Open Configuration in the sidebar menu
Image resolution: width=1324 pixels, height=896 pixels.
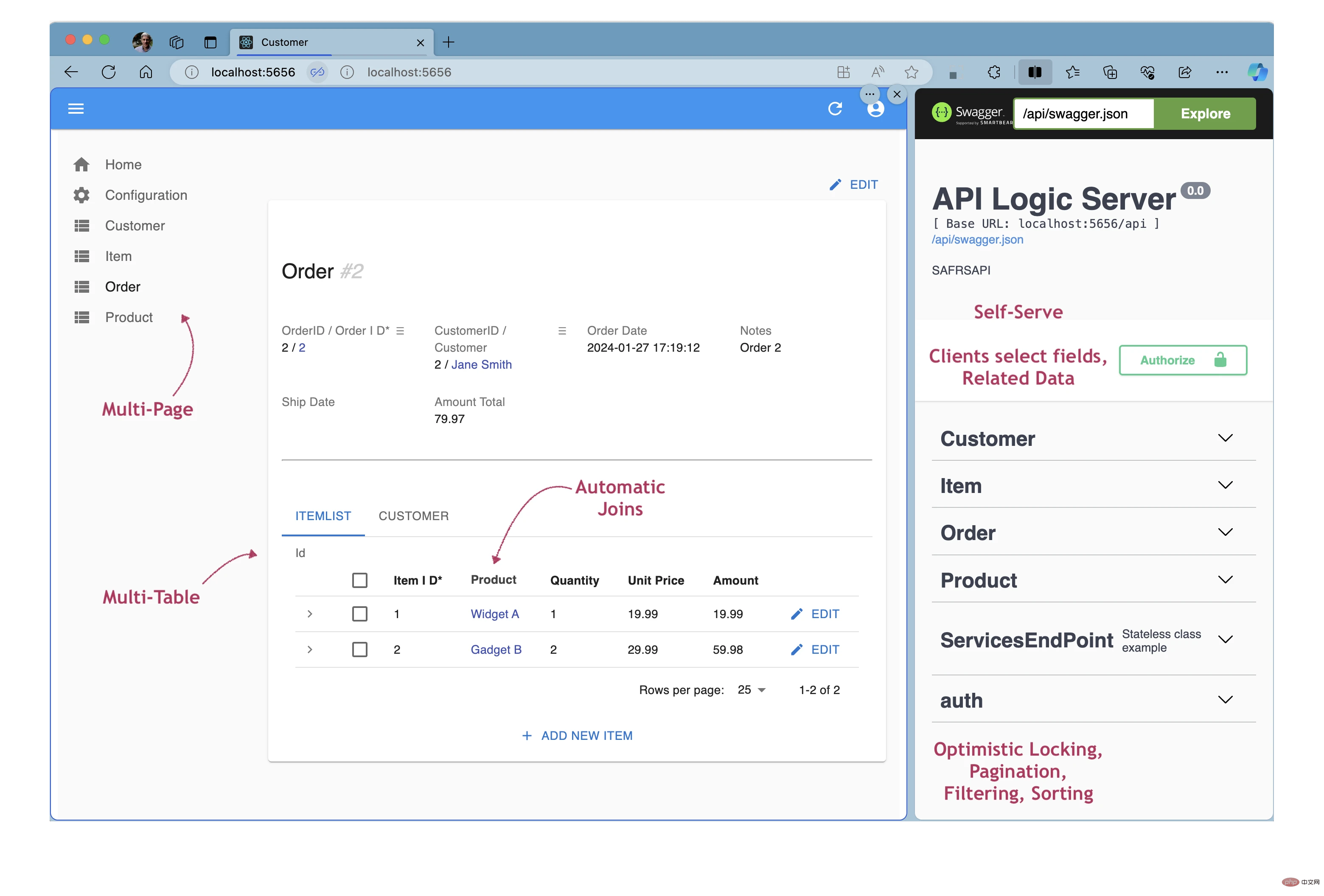[146, 196]
